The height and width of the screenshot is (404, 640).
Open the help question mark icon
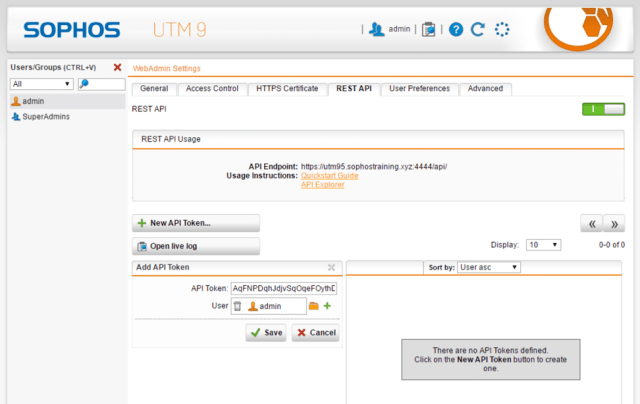pos(456,29)
